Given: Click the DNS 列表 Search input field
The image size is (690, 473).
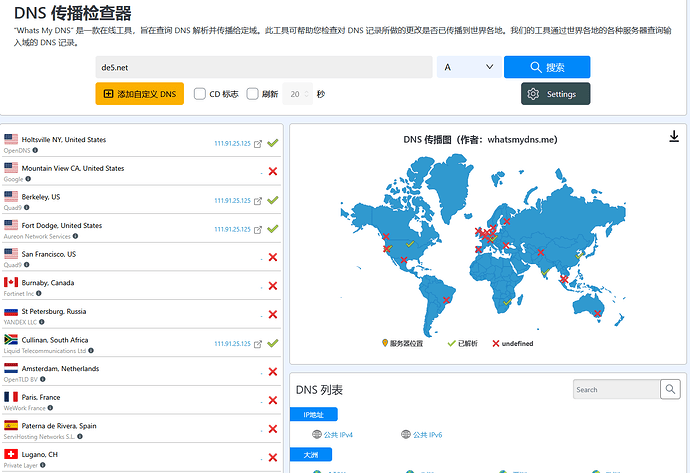Looking at the screenshot, I should (616, 389).
